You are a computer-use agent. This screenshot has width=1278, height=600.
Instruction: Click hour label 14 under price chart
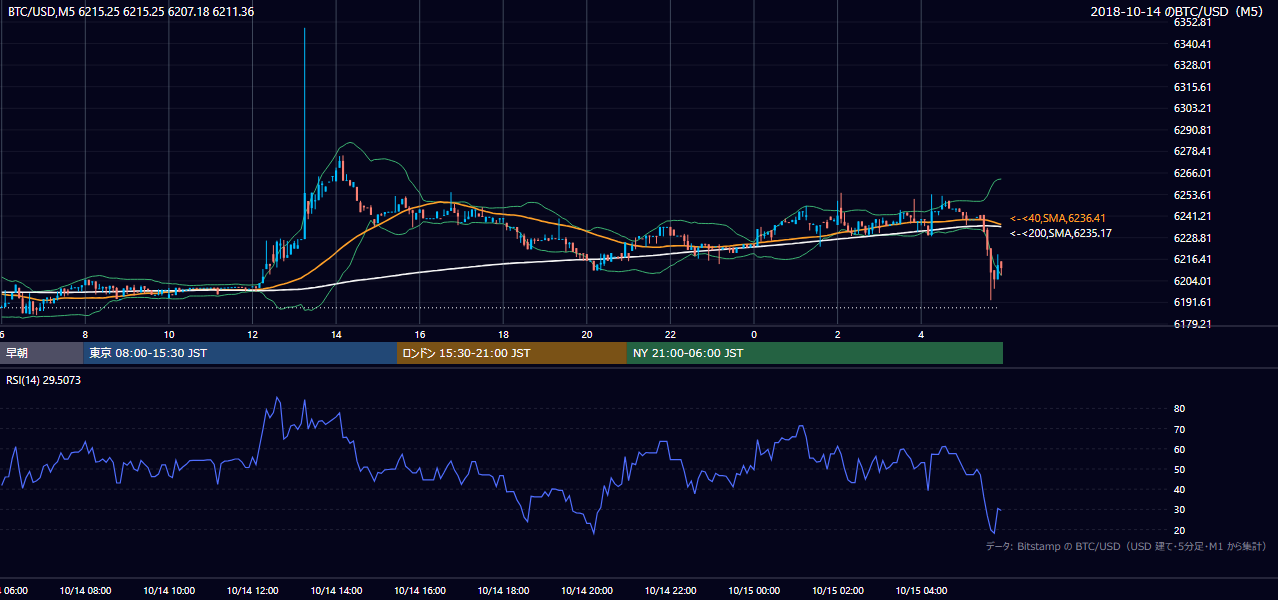tap(336, 334)
